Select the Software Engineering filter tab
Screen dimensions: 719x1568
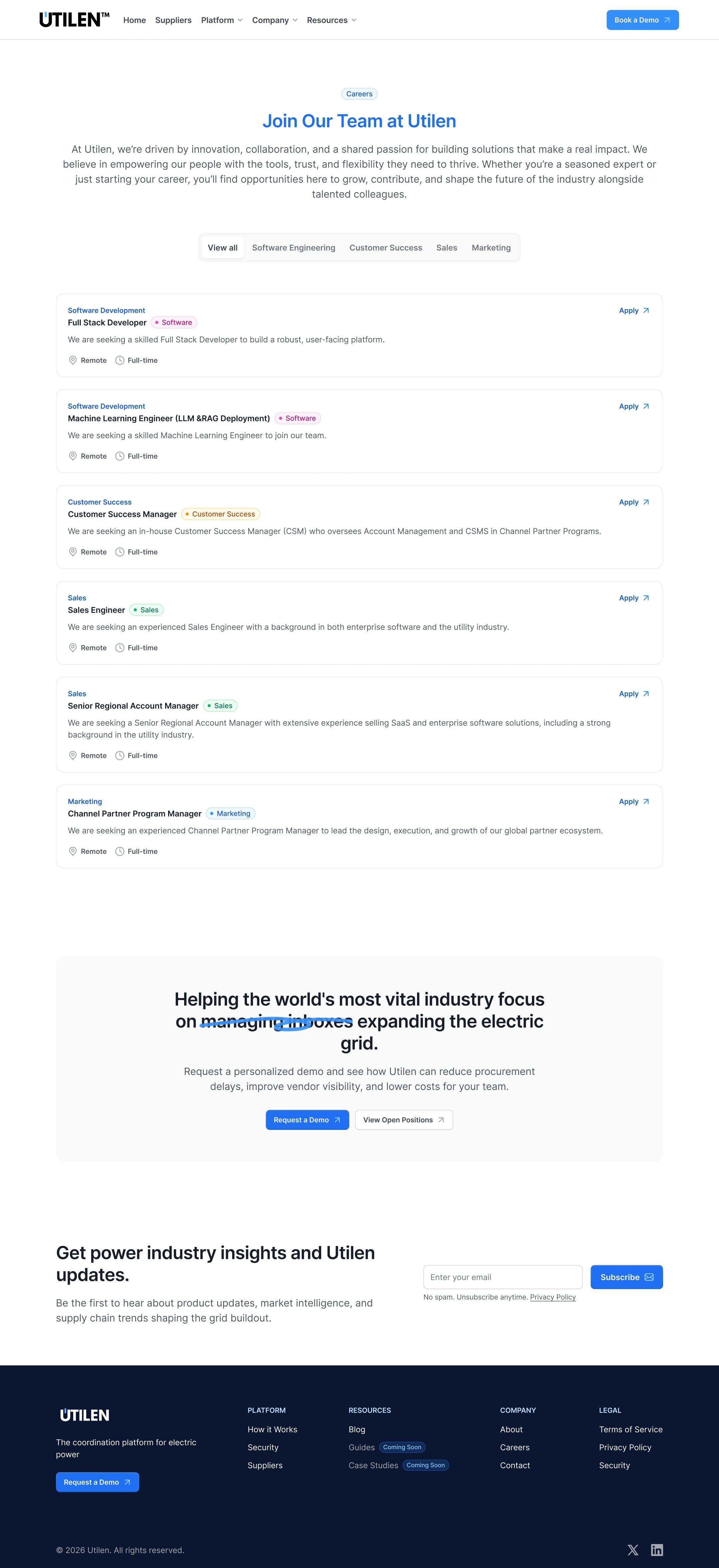294,248
